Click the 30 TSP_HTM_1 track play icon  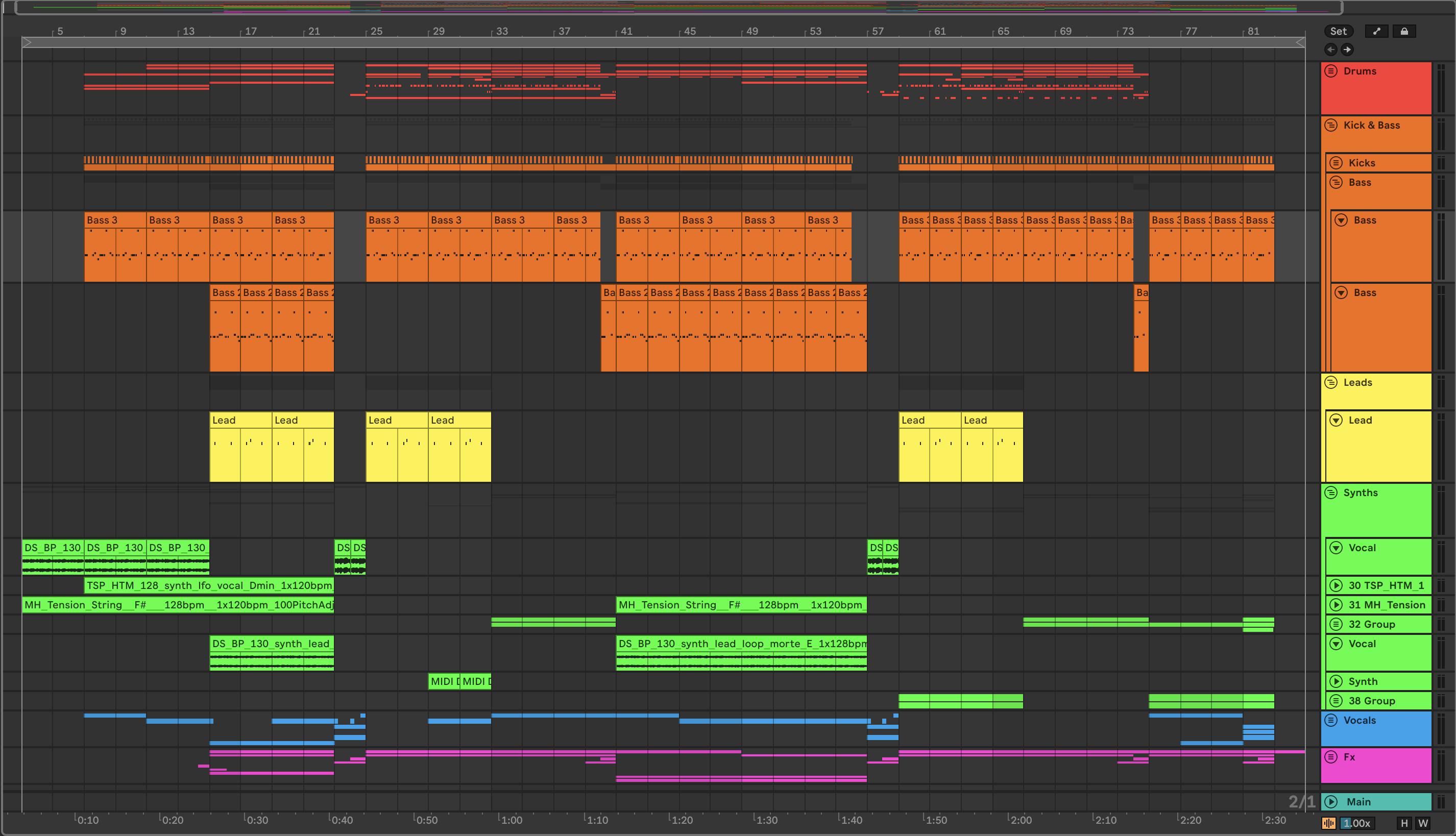coord(1336,586)
